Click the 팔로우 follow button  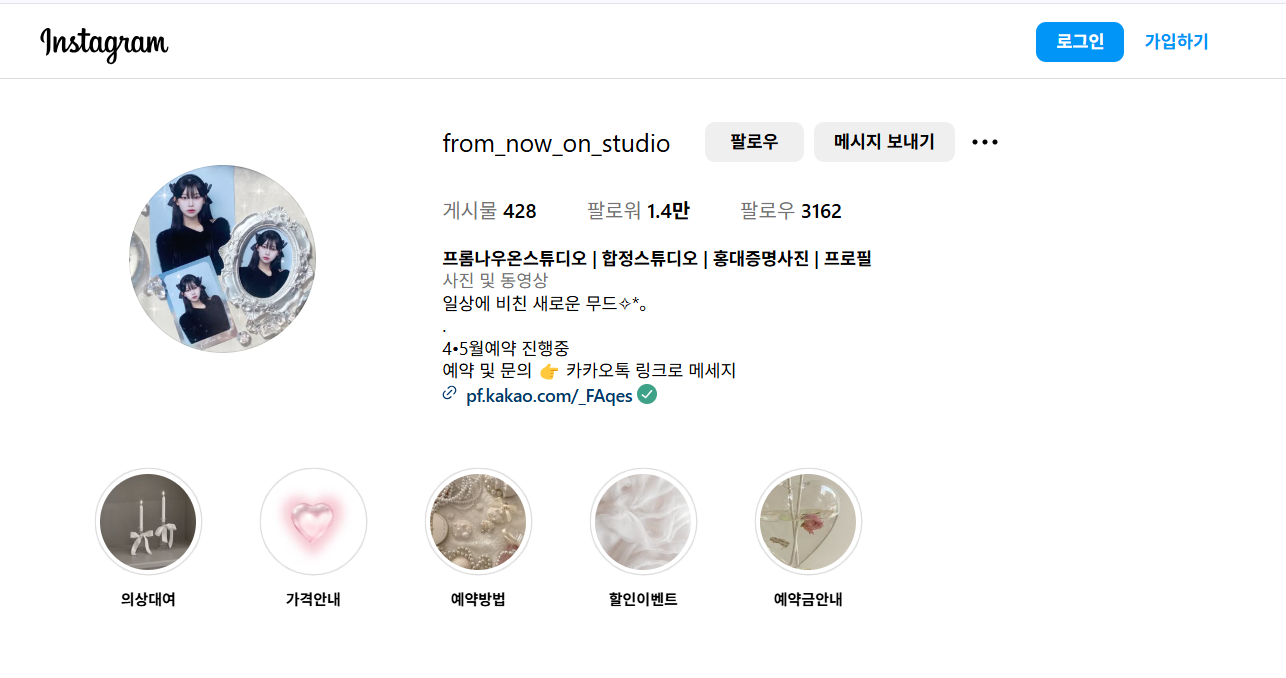754,142
